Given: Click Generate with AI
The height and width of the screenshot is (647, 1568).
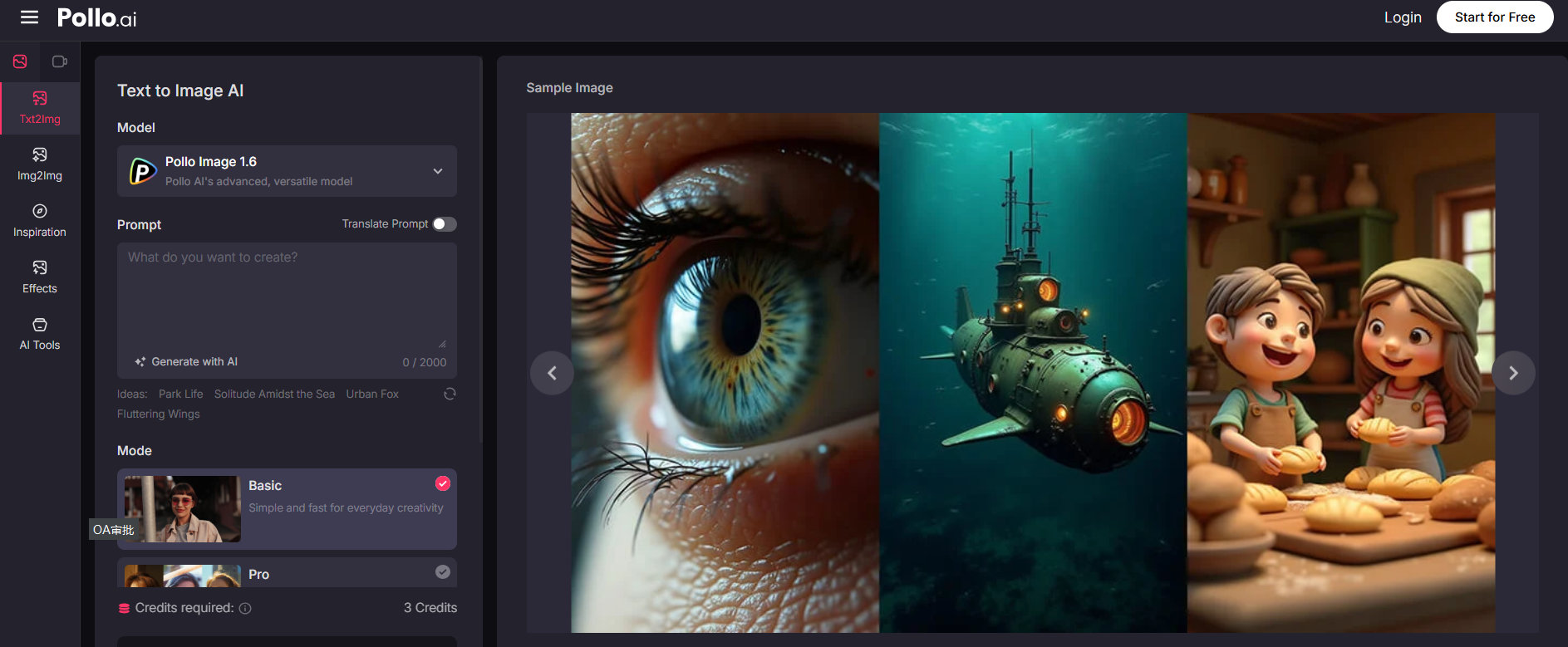Looking at the screenshot, I should click(x=187, y=362).
